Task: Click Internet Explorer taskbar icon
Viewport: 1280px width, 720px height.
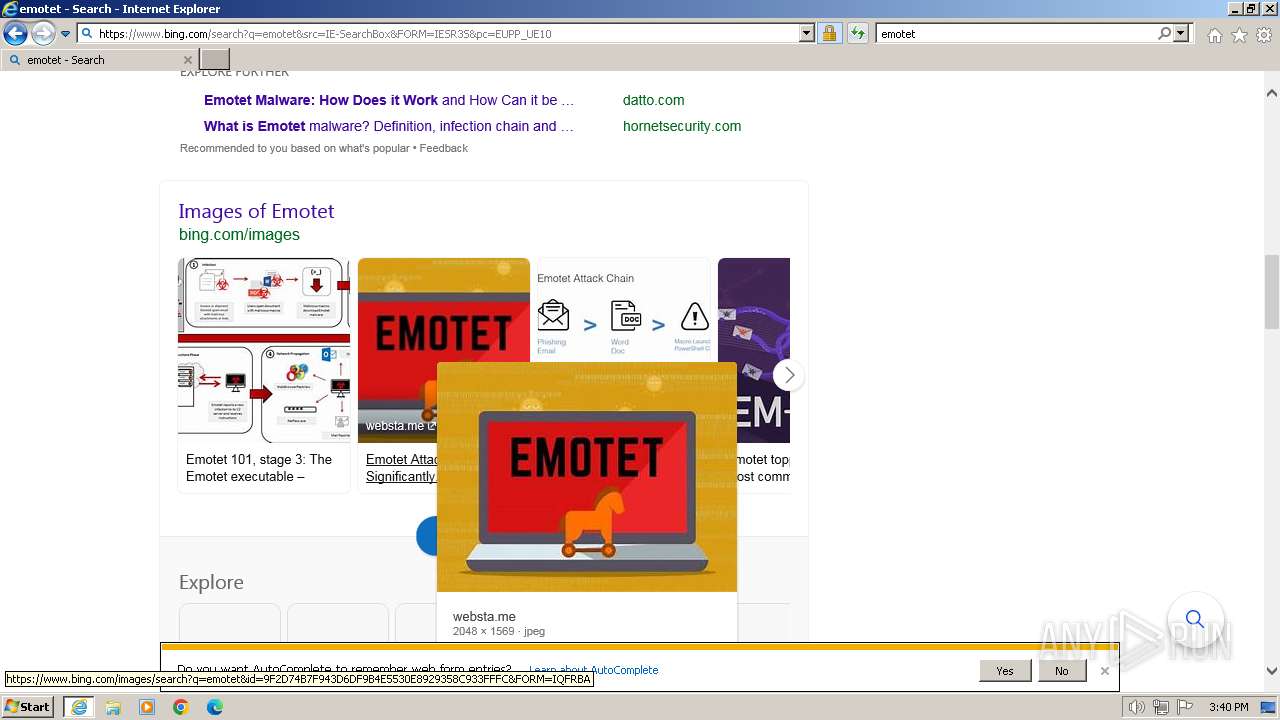Action: pyautogui.click(x=79, y=707)
